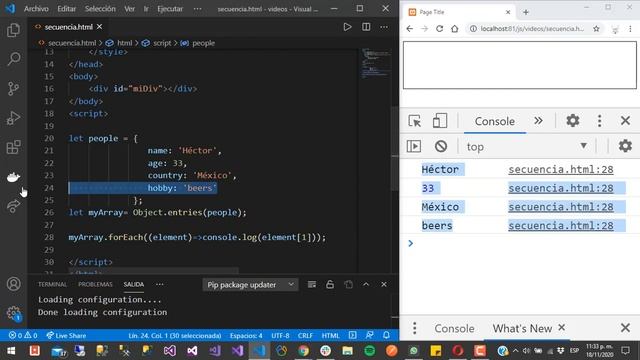The width and height of the screenshot is (640, 360).
Task: Toggle output scroll lock
Action: click(x=330, y=284)
